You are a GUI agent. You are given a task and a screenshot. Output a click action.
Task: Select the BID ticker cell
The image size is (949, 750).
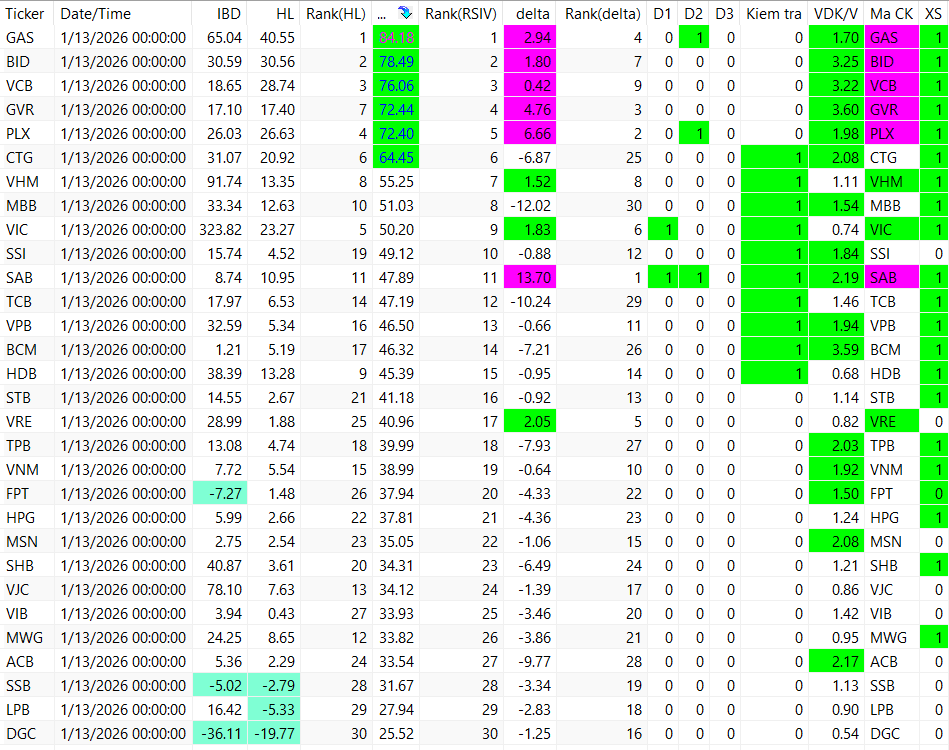pos(27,62)
